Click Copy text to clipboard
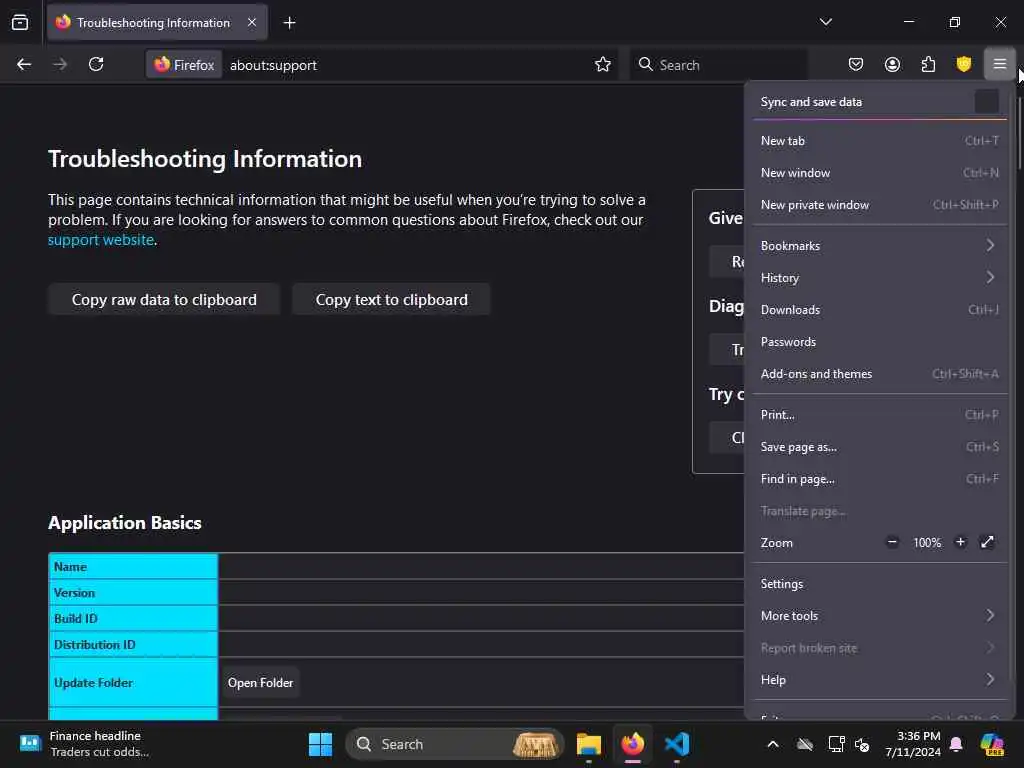The width and height of the screenshot is (1024, 768). click(x=391, y=300)
